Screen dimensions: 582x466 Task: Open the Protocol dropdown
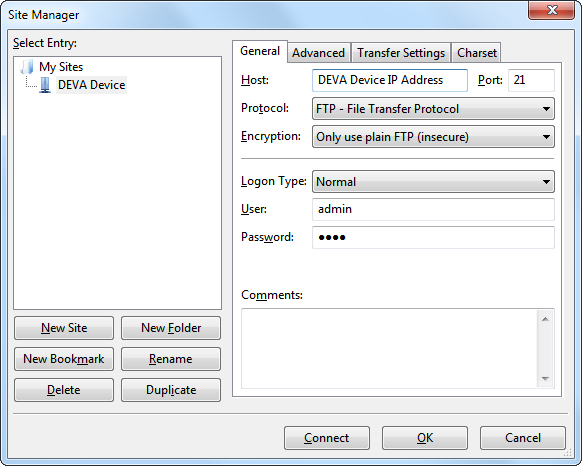click(x=433, y=109)
